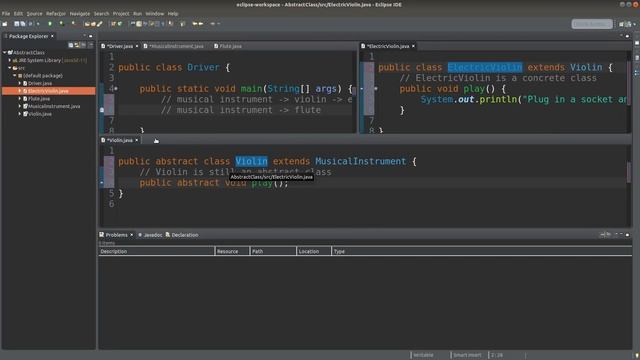Image resolution: width=640 pixels, height=360 pixels.
Task: Toggle Link with Editor in Package Explorer
Action: [x=77, y=45]
